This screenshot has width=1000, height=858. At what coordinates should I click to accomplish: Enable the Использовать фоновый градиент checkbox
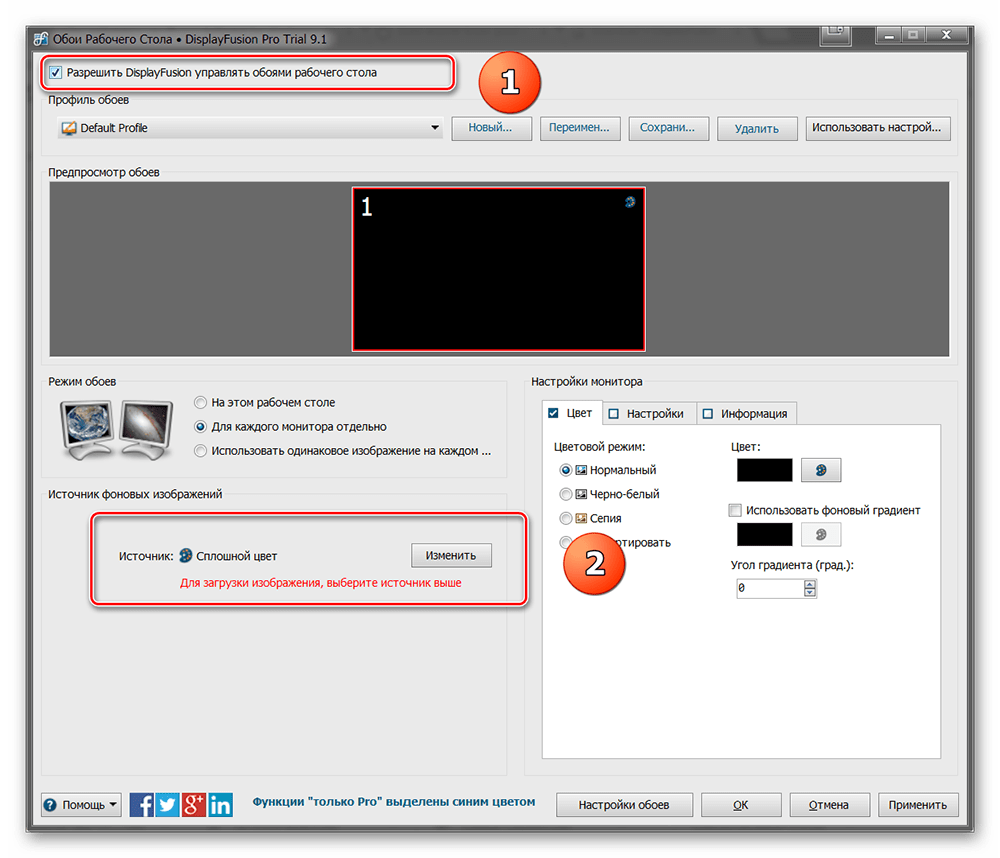coord(736,510)
